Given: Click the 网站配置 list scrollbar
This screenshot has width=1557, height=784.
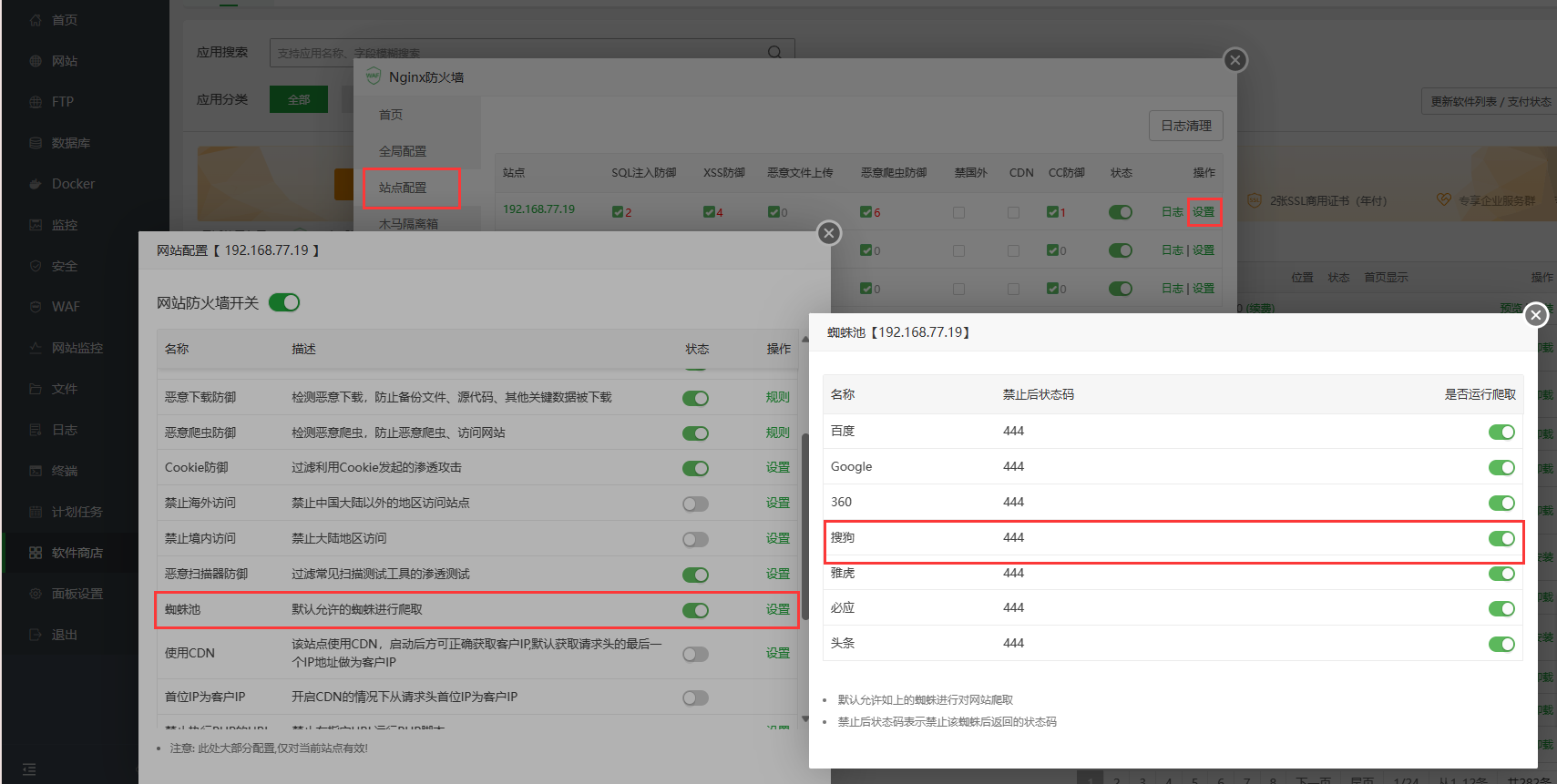Looking at the screenshot, I should [804, 528].
